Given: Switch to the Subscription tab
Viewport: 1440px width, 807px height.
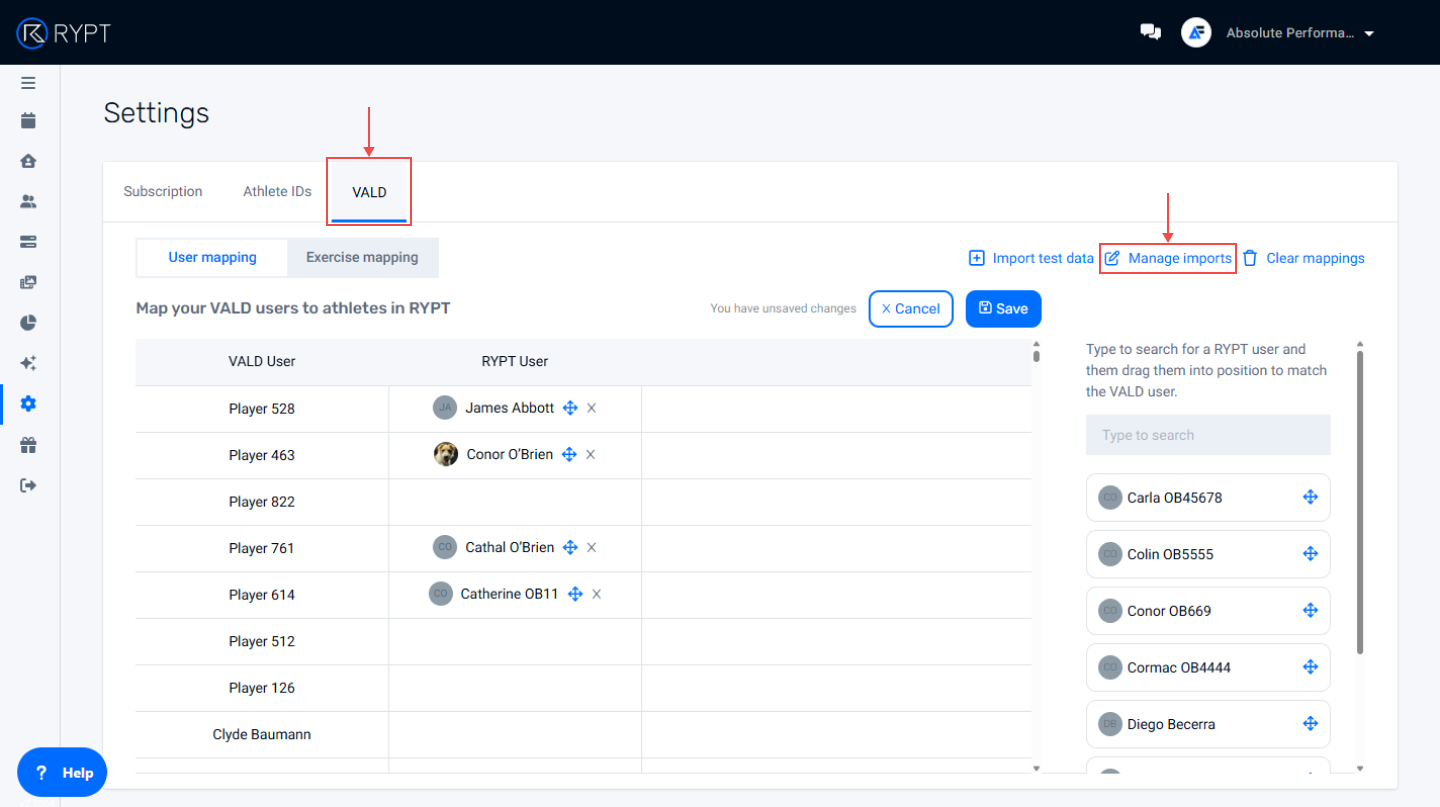Looking at the screenshot, I should click(x=163, y=192).
